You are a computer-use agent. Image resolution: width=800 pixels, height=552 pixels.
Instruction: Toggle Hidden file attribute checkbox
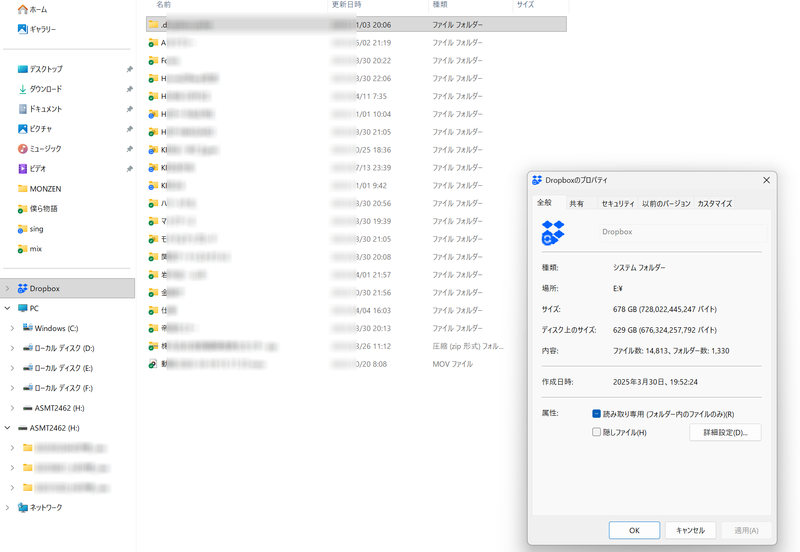[x=596, y=432]
